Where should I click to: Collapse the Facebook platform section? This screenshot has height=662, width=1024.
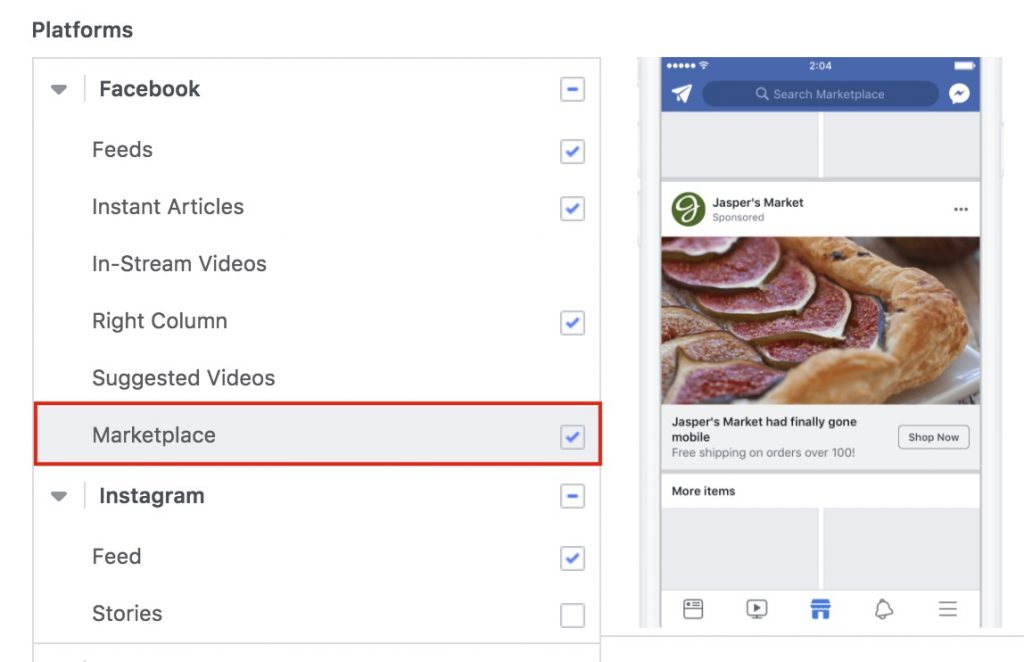(x=59, y=89)
